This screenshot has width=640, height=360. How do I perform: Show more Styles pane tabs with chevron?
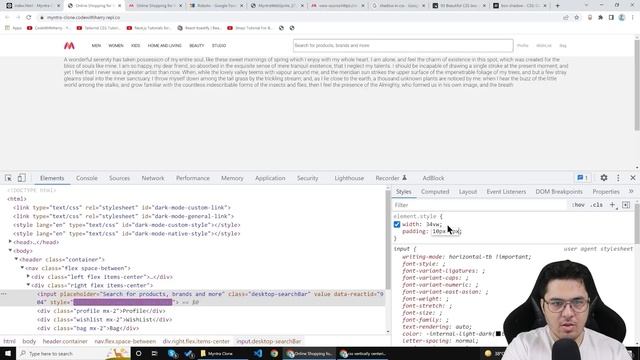point(631,191)
